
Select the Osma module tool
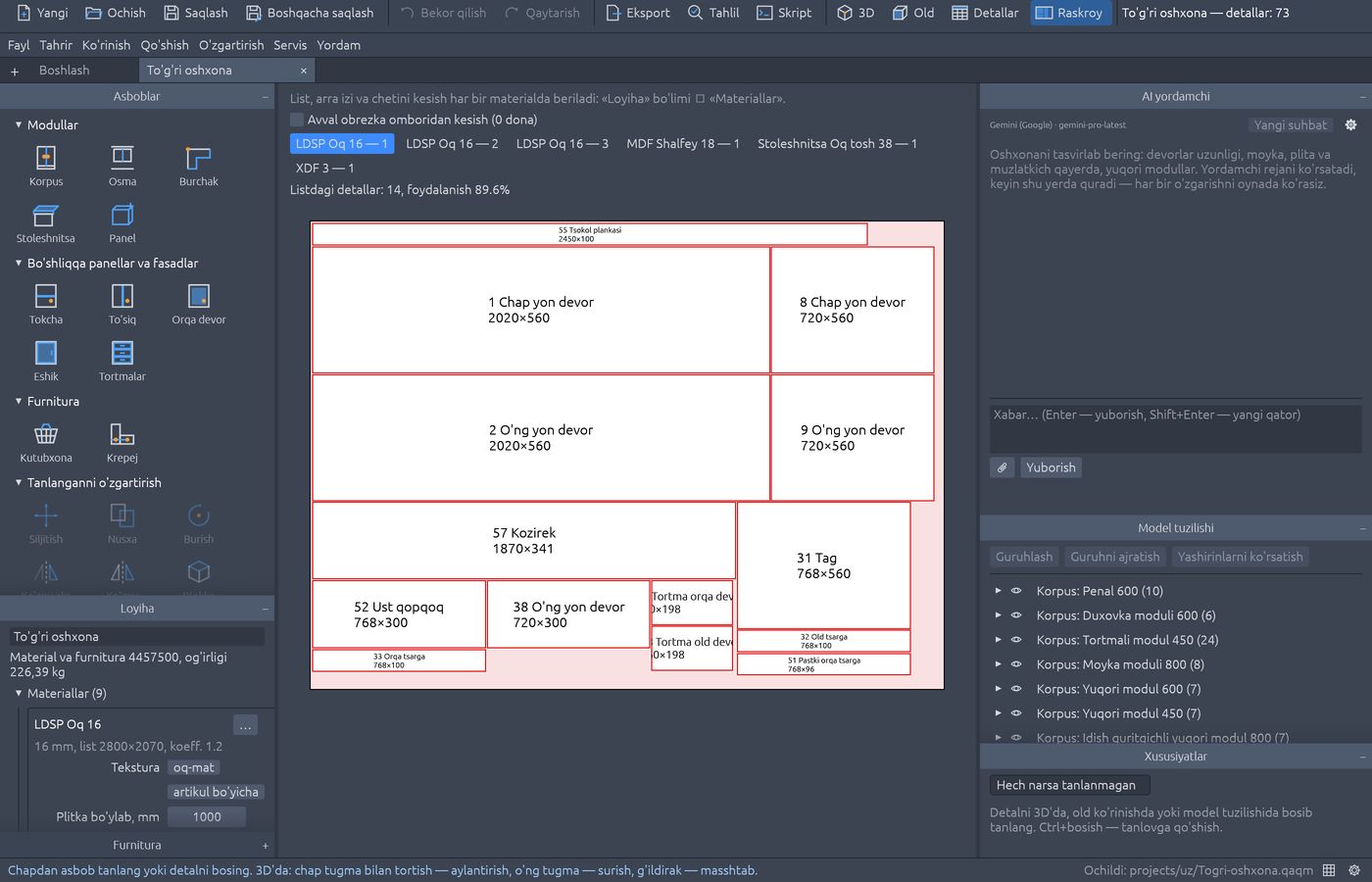point(122,165)
